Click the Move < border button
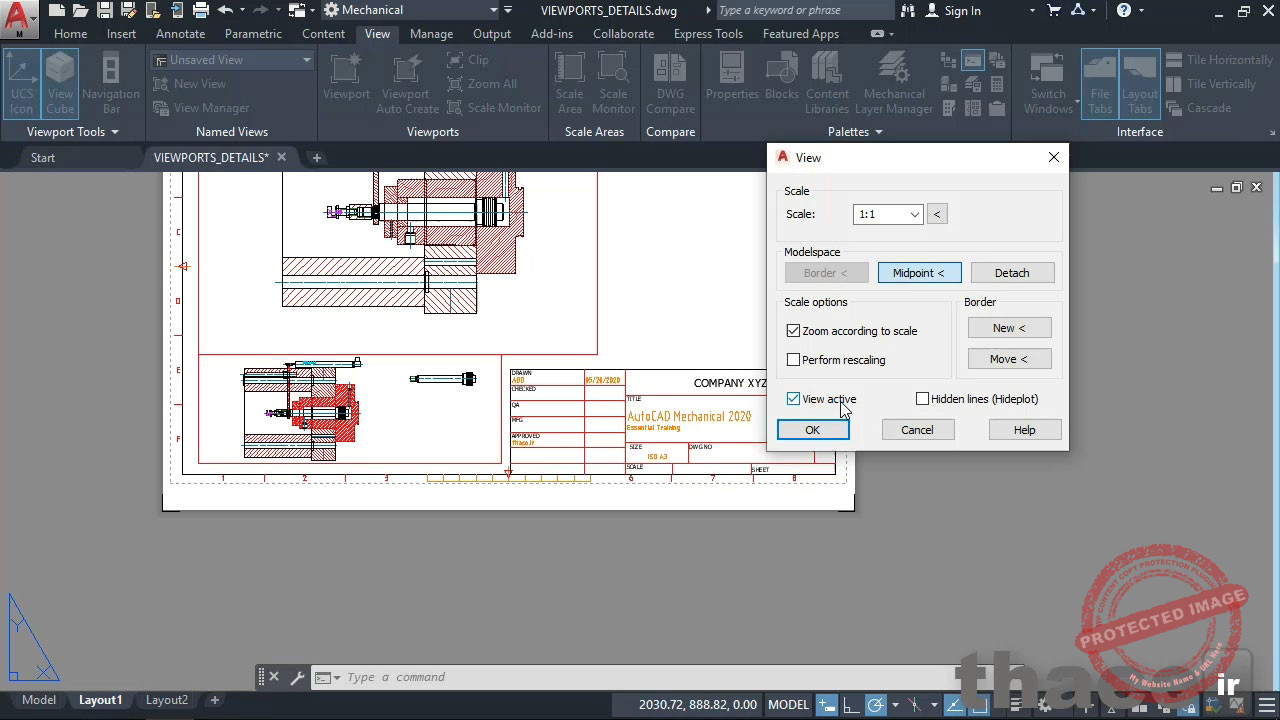The width and height of the screenshot is (1280, 720). [x=1009, y=359]
